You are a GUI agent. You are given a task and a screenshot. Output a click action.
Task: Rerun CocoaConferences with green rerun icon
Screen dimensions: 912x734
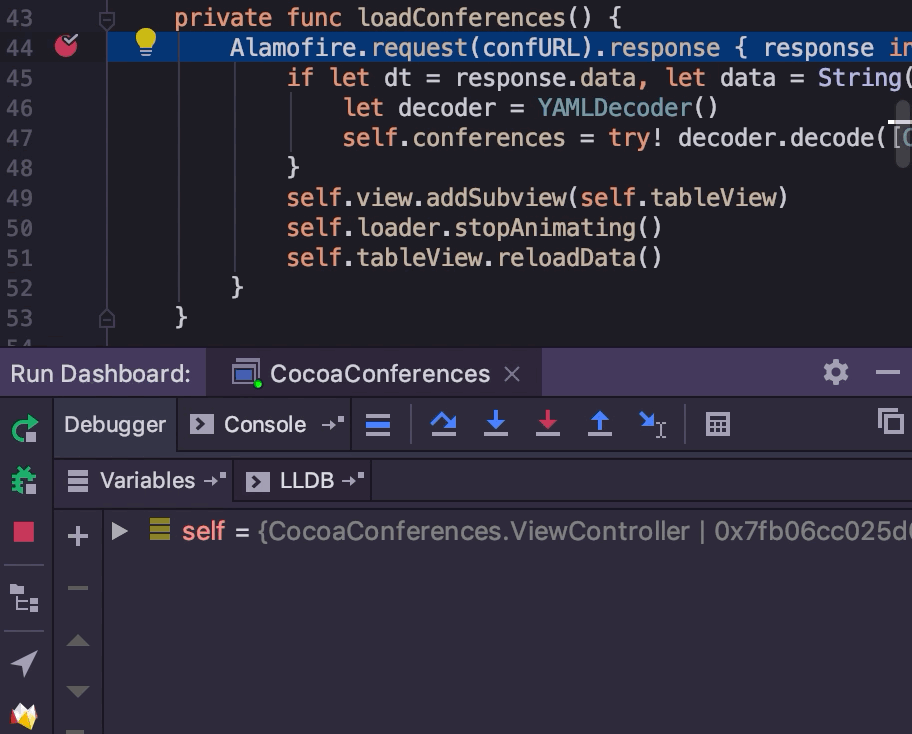pos(24,430)
